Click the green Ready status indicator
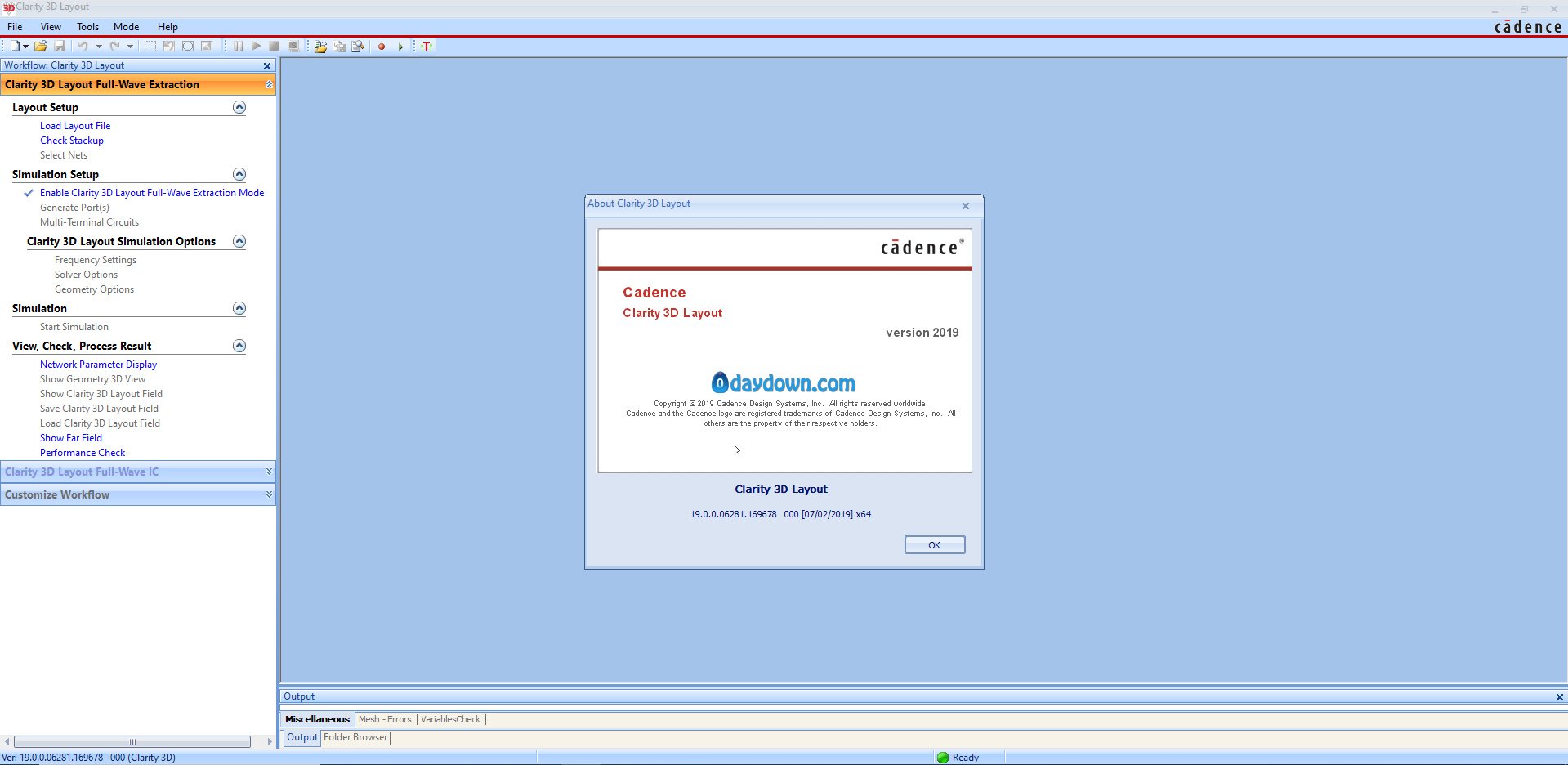Screen dimensions: 1568x765 (x=943, y=758)
